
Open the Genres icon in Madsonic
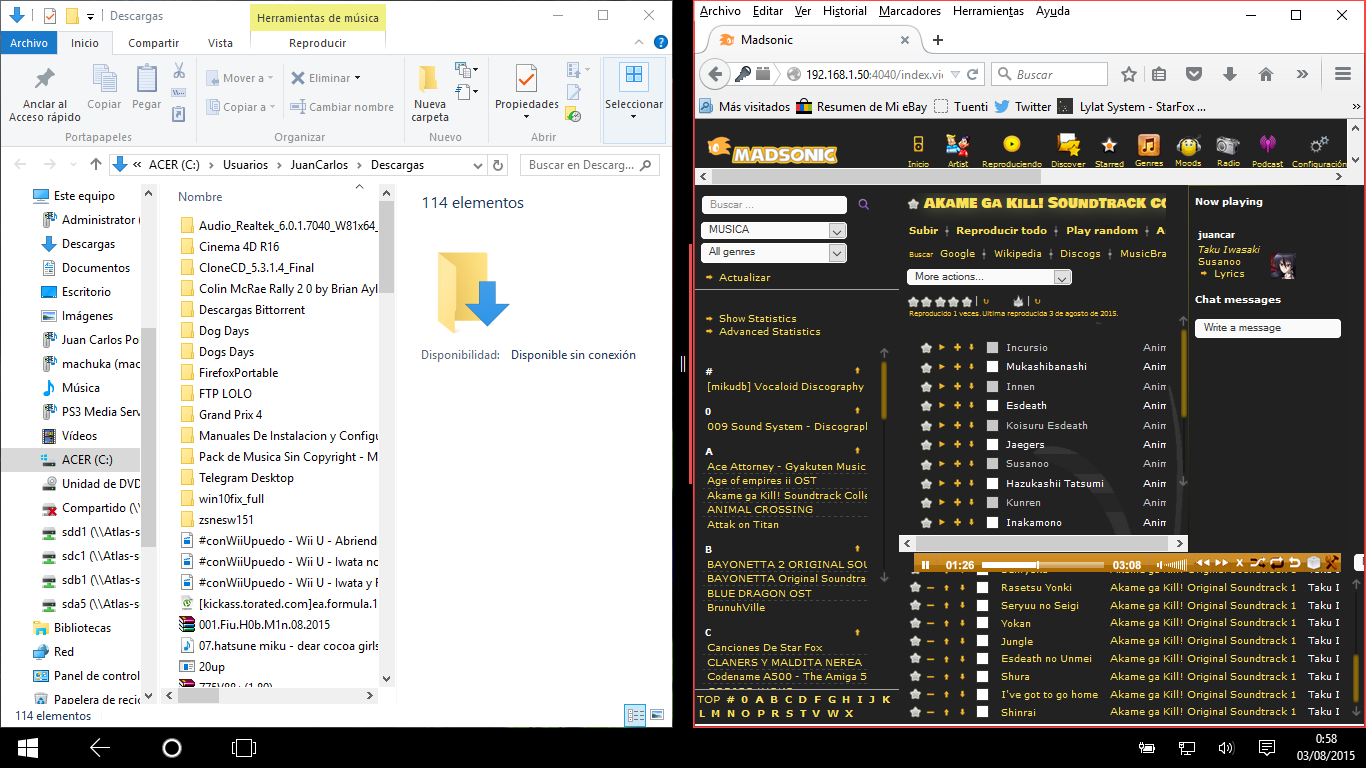click(x=1148, y=145)
